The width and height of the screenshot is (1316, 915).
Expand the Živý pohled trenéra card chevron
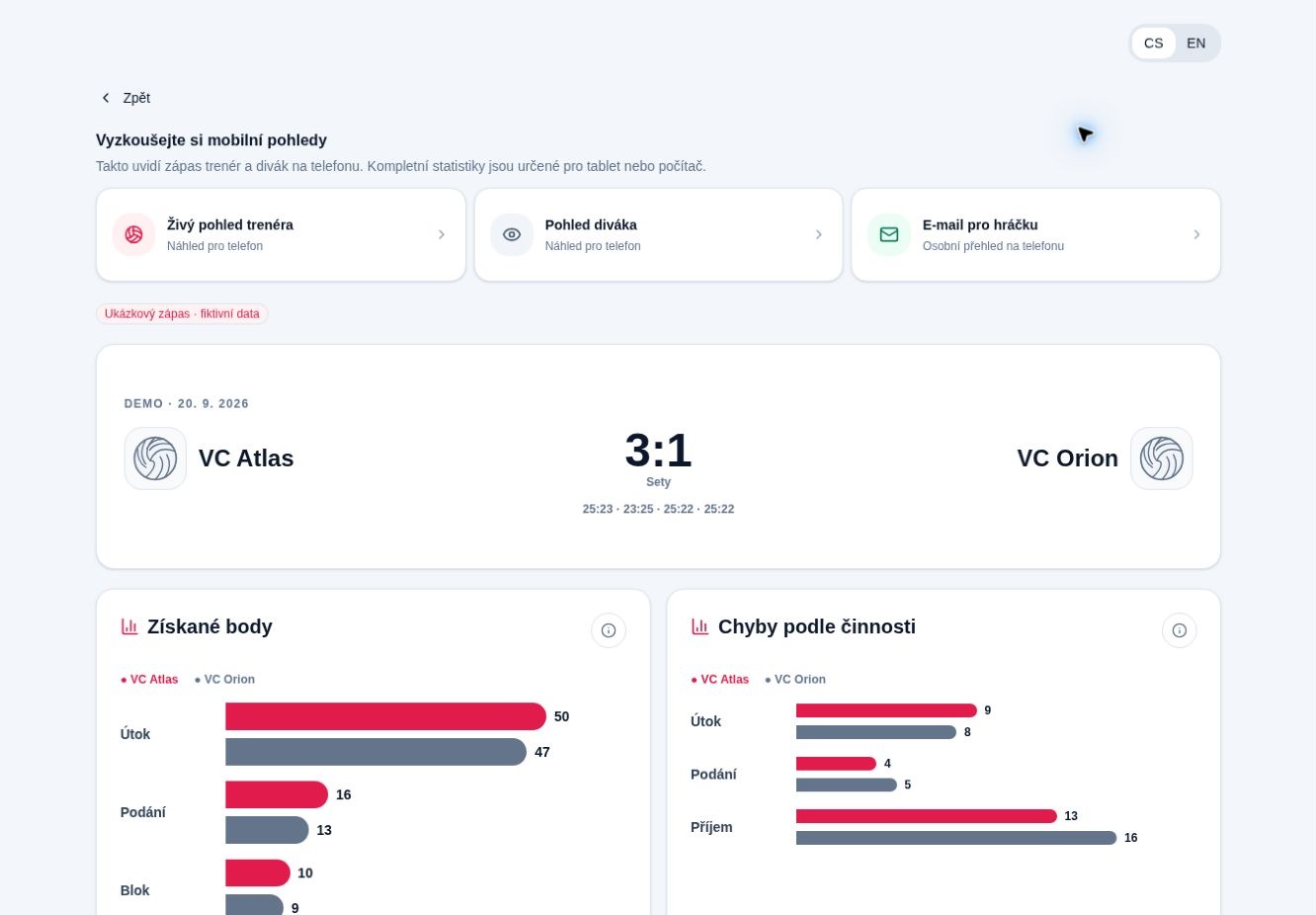[442, 234]
